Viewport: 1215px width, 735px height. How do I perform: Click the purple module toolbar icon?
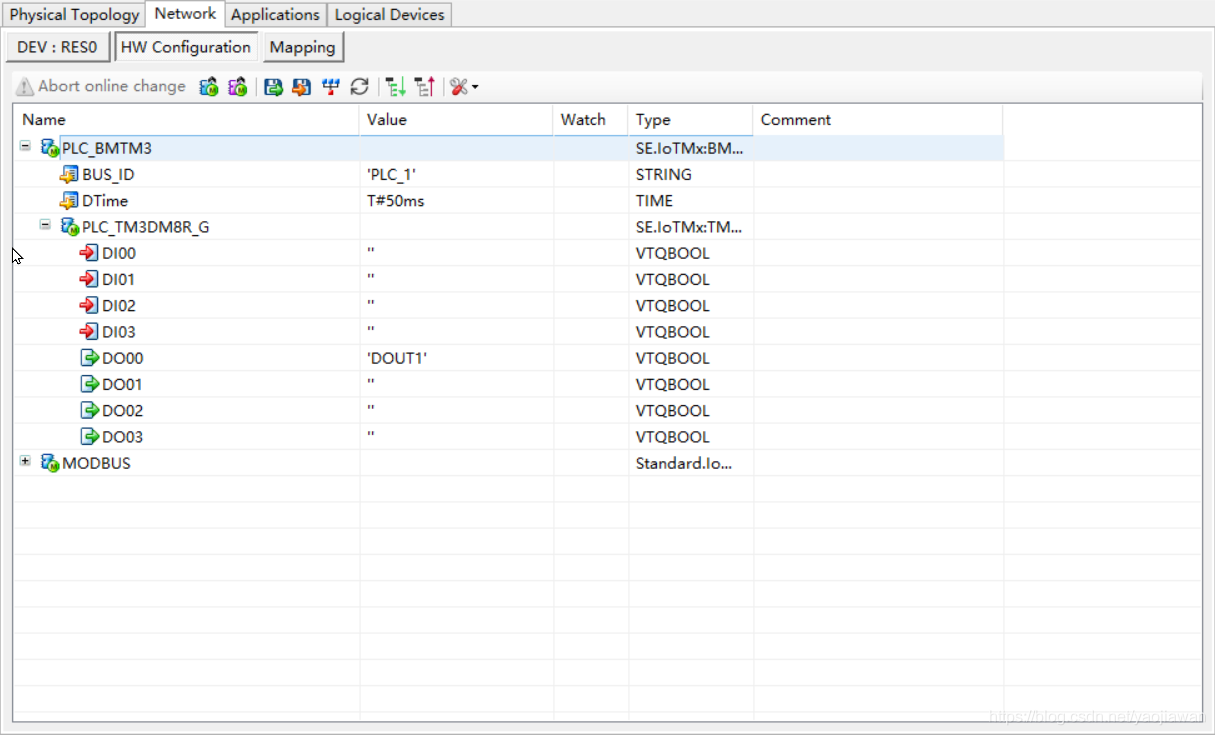coord(237,87)
